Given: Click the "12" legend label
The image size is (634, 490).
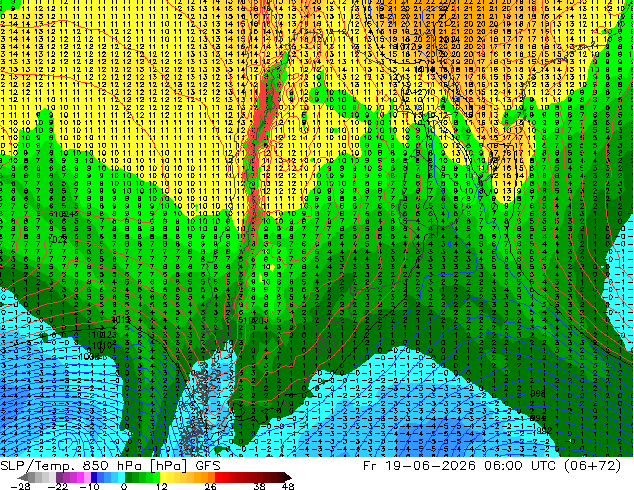Looking at the screenshot, I should (161, 486).
